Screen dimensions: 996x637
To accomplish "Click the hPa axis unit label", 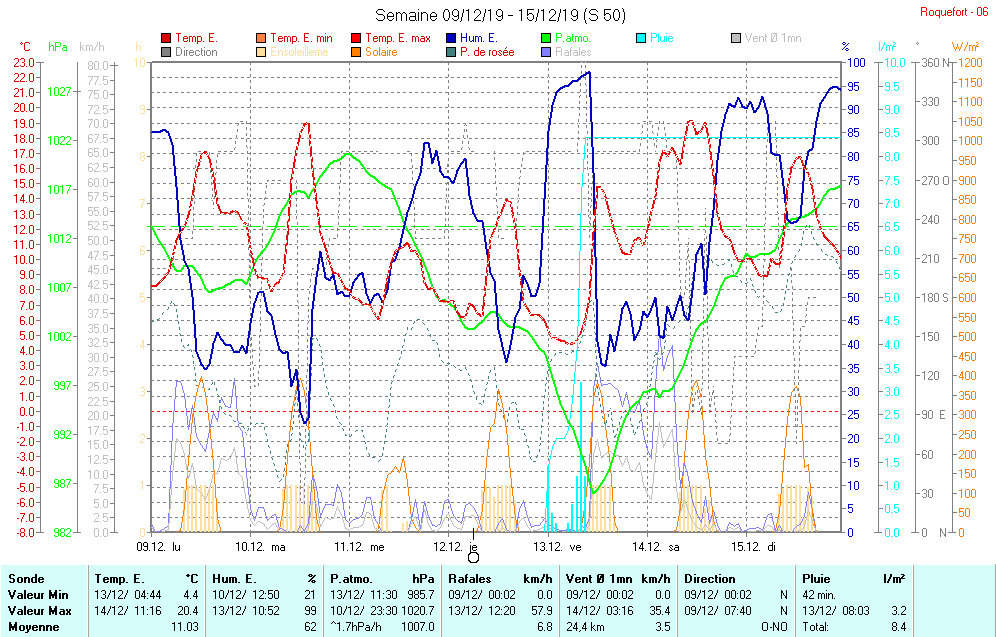I will [58, 47].
